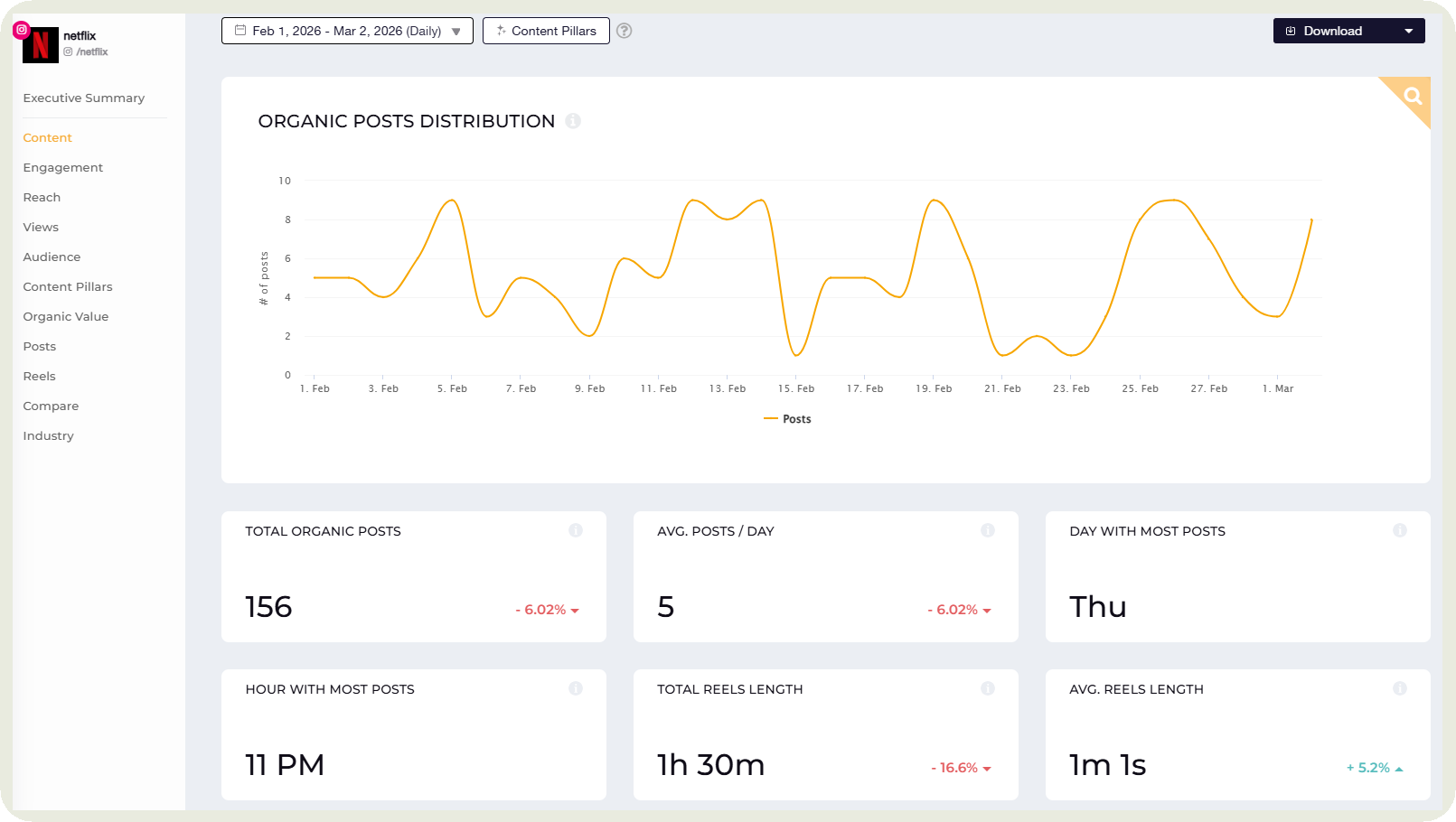Expand the Download dropdown arrow
The width and height of the screenshot is (1456, 822).
click(1408, 31)
